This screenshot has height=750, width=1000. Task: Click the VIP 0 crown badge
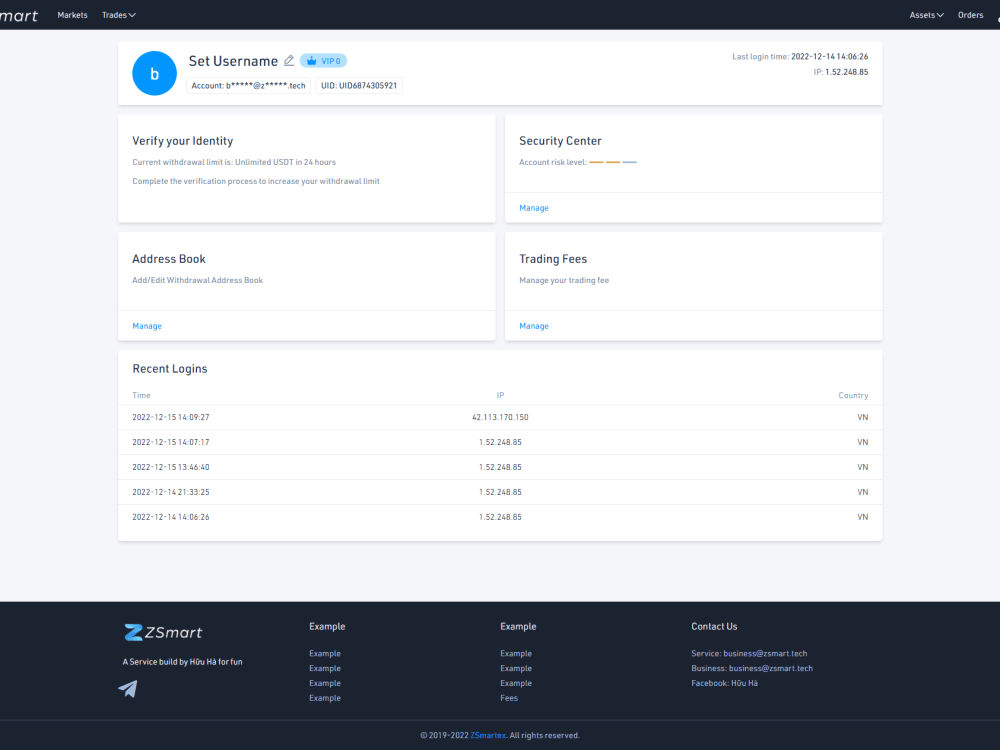pyautogui.click(x=323, y=61)
